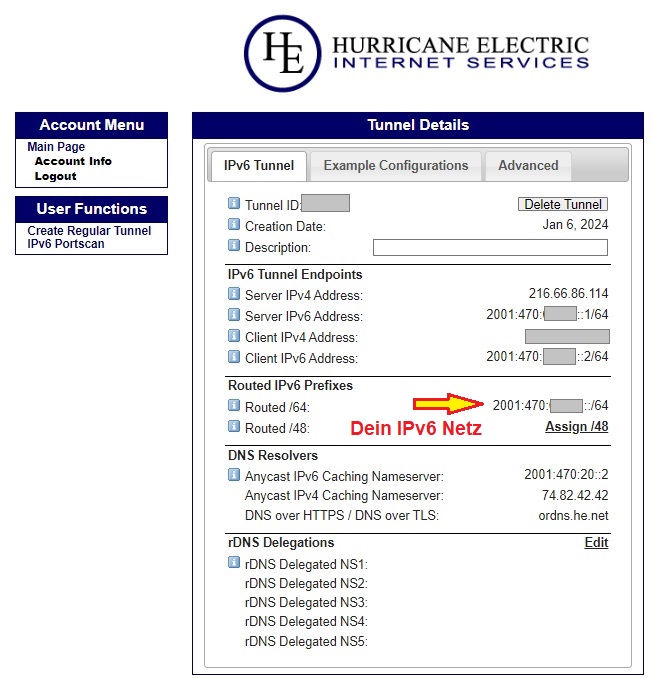653x678 pixels.
Task: Focus the Description text field
Action: pos(490,247)
